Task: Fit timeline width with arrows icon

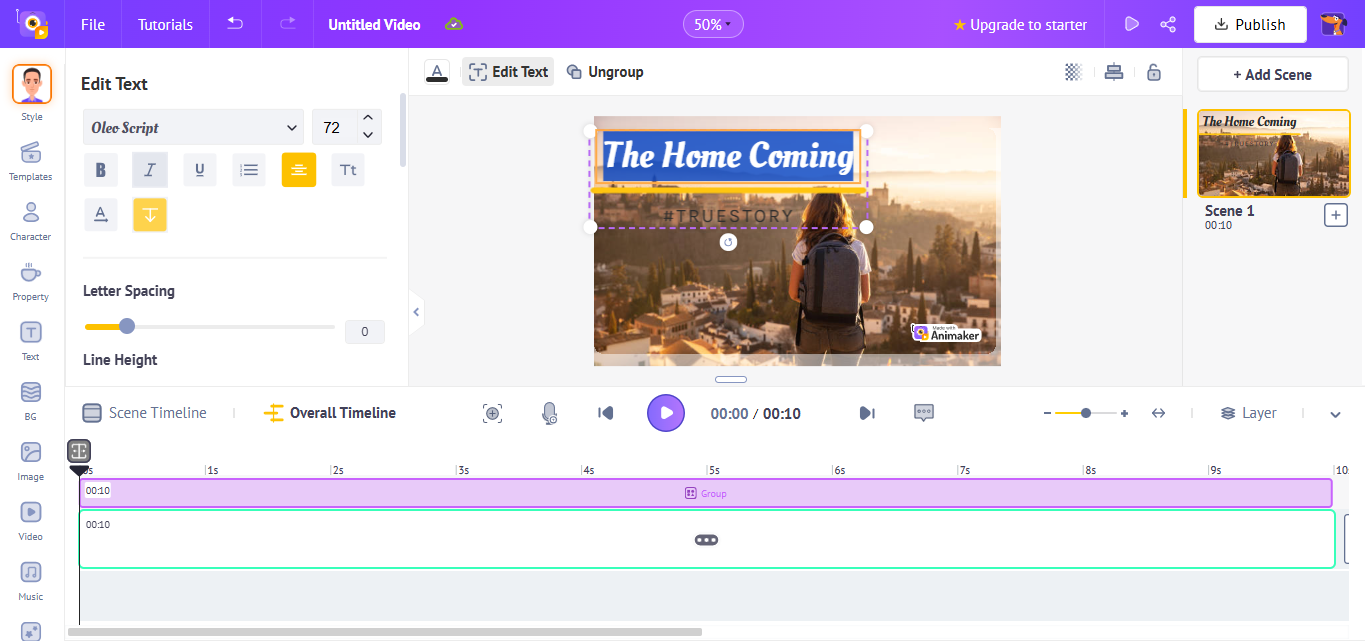Action: click(1158, 413)
